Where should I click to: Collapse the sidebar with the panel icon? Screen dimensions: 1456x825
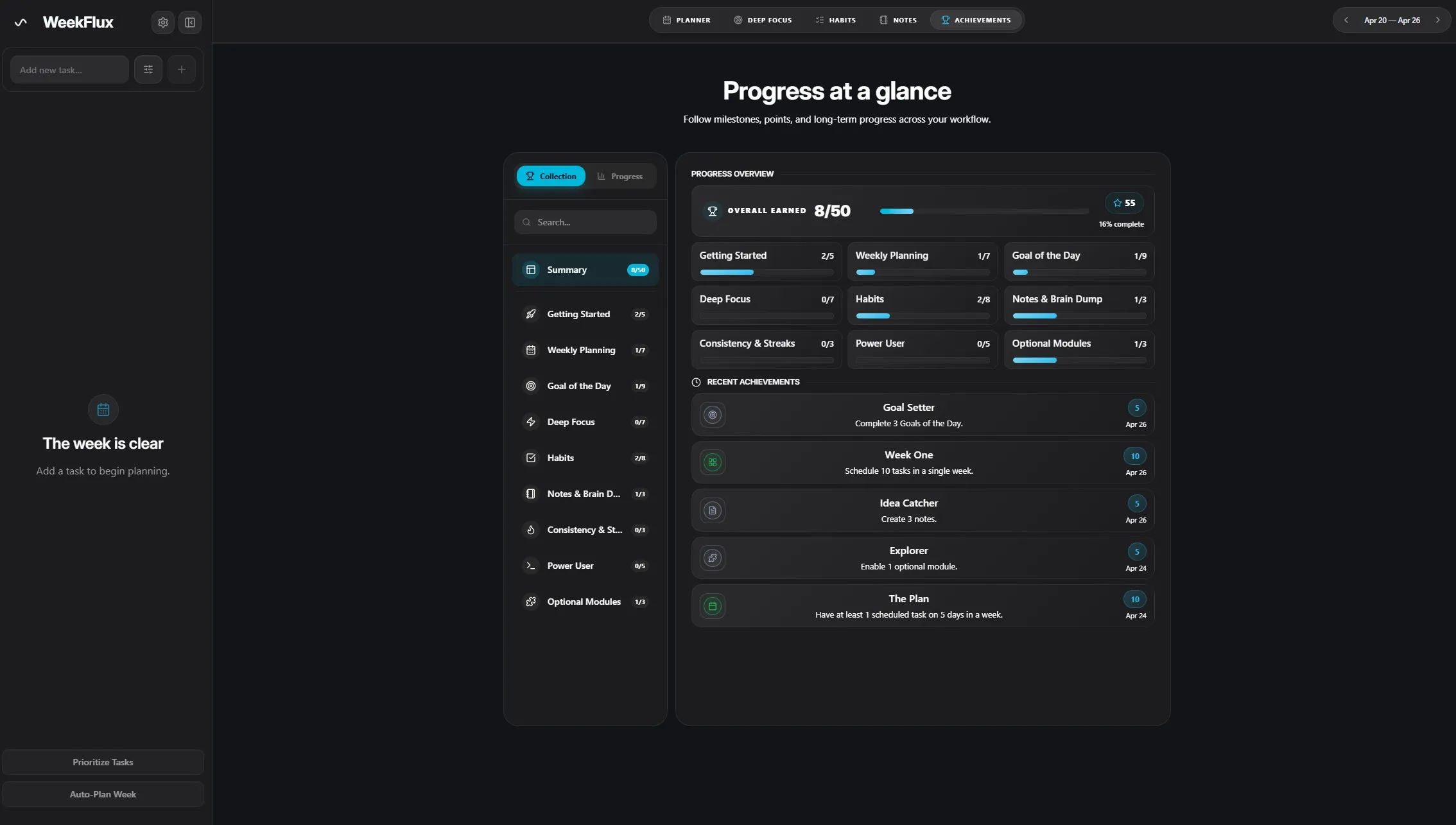pyautogui.click(x=189, y=22)
